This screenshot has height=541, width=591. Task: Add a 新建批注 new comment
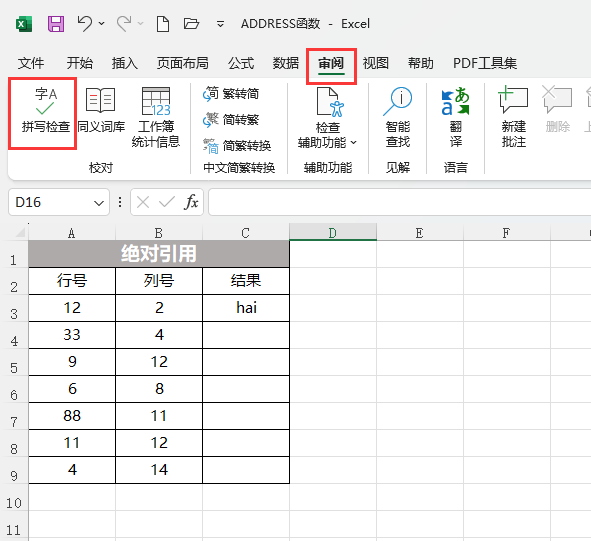513,117
